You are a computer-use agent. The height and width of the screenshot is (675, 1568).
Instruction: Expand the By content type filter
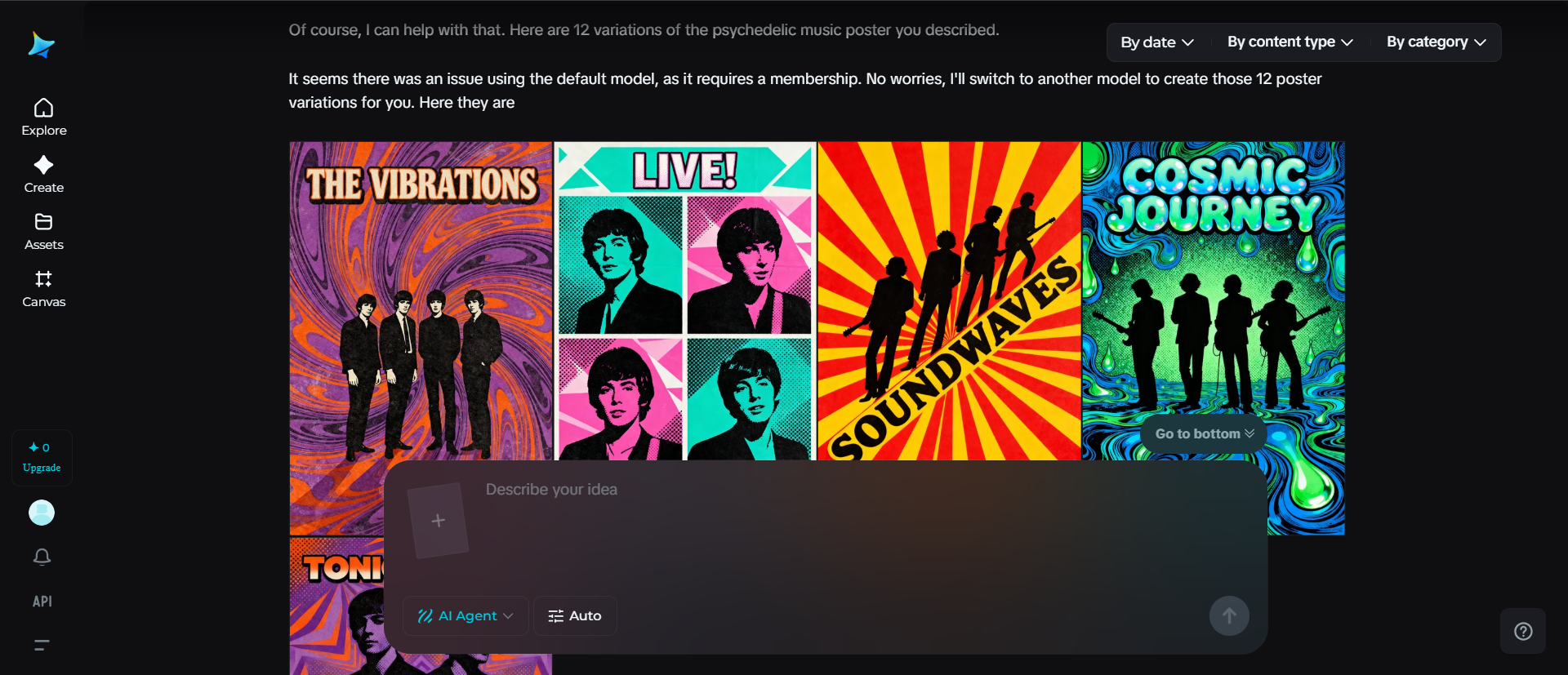pos(1290,42)
